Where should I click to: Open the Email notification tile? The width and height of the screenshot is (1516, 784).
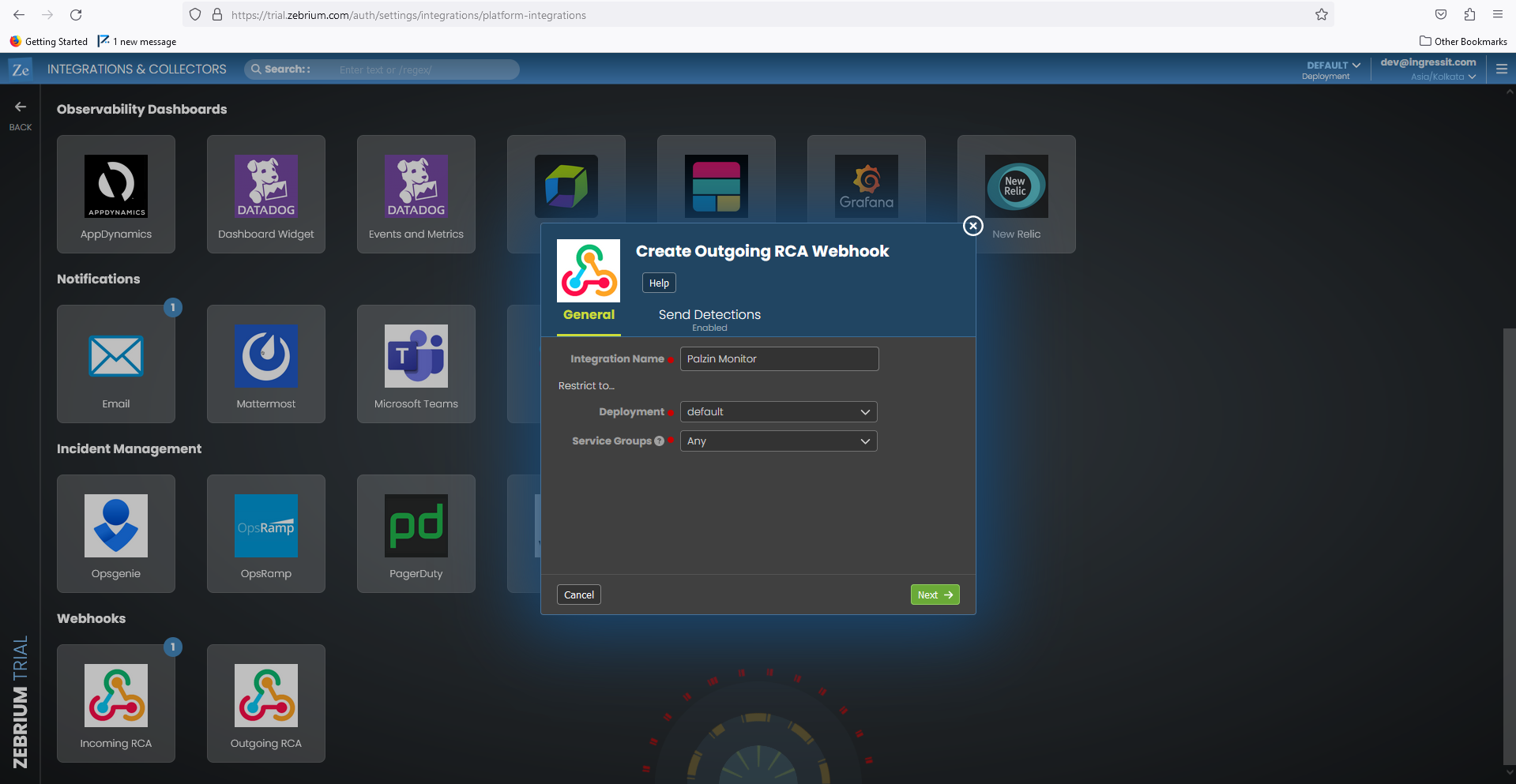[116, 364]
